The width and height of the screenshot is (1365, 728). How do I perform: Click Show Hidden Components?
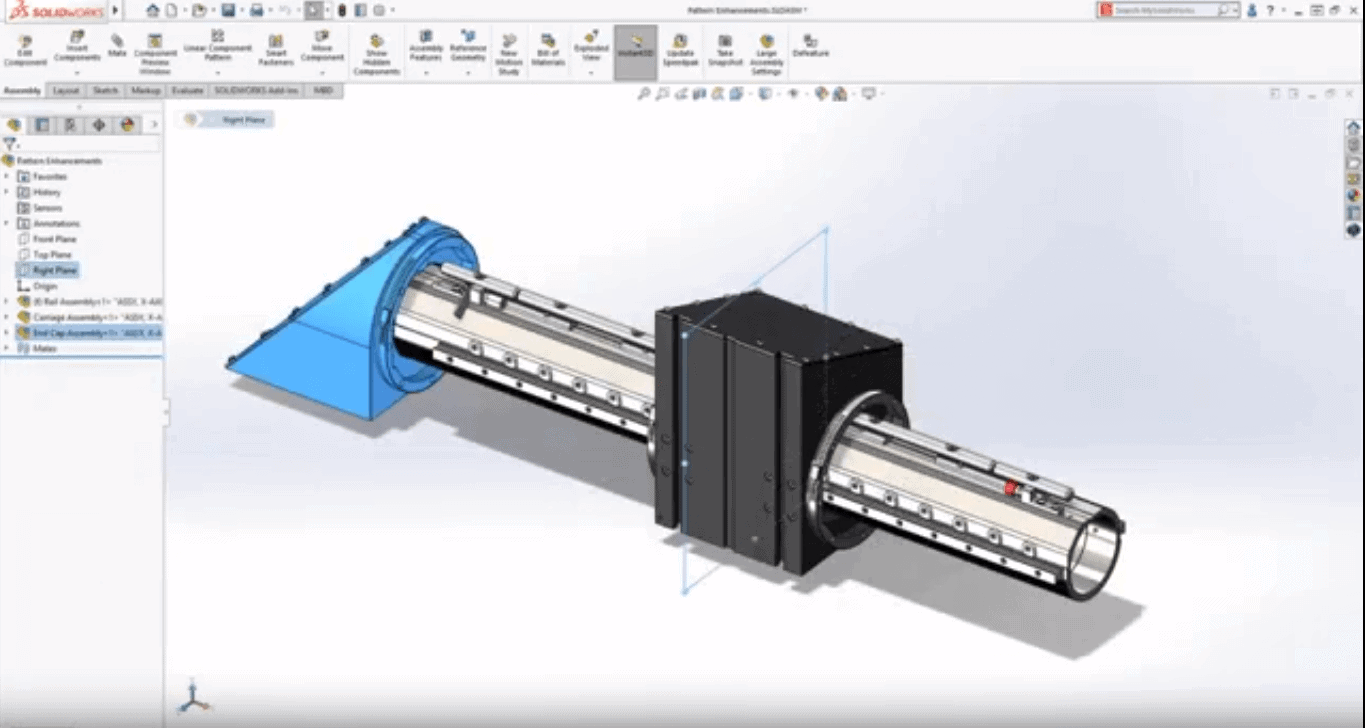[377, 54]
